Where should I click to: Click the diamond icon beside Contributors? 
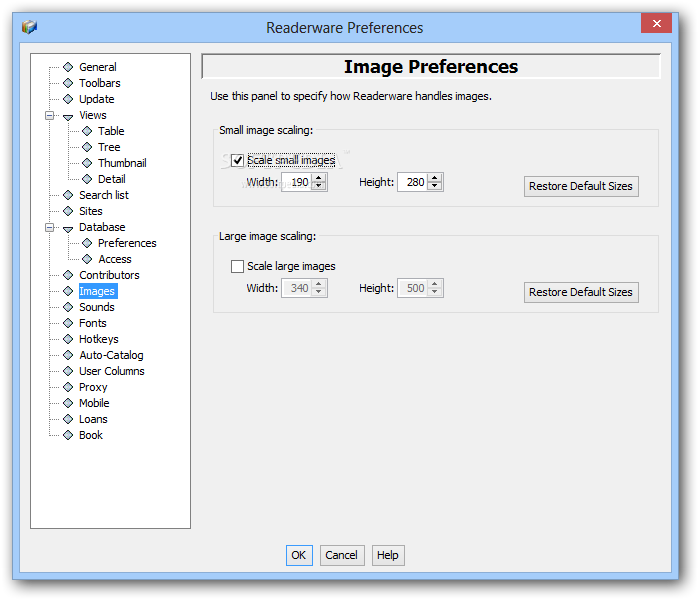point(68,275)
